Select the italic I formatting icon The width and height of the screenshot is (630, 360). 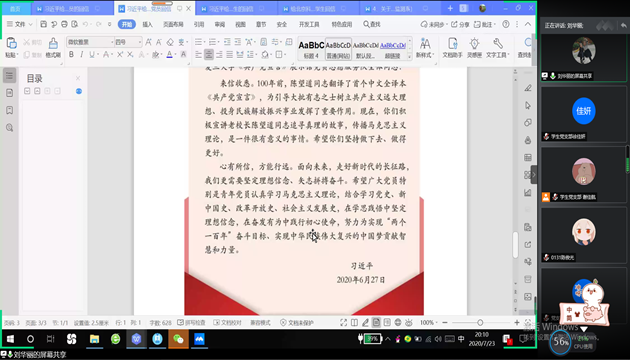pyautogui.click(x=82, y=54)
